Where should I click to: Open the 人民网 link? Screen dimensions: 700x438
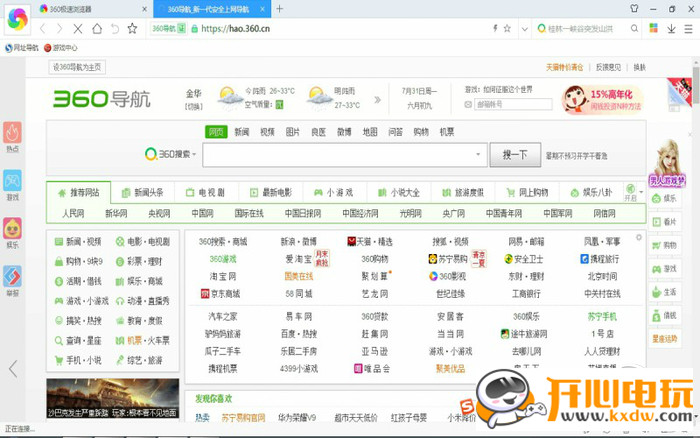[x=73, y=213]
